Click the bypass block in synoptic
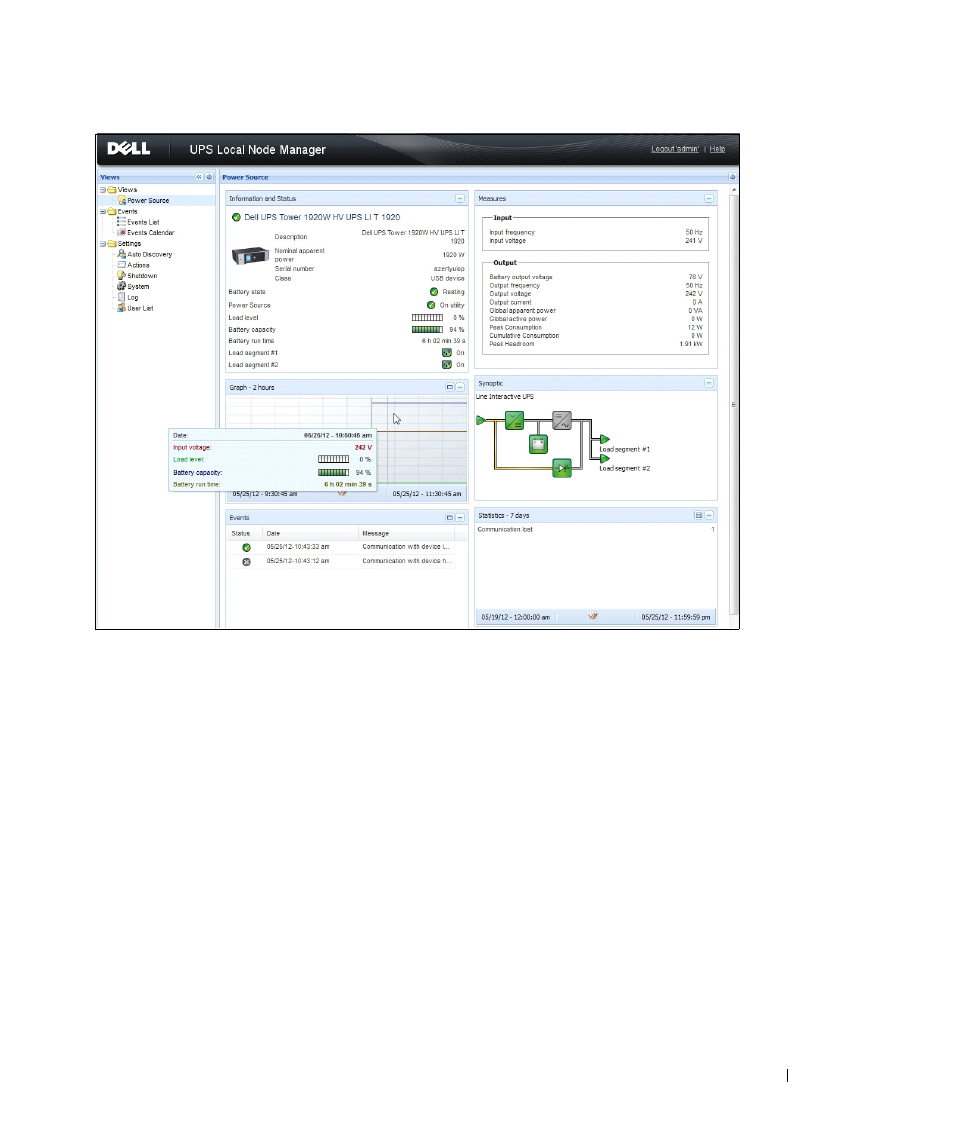The image size is (954, 1145). tap(562, 467)
